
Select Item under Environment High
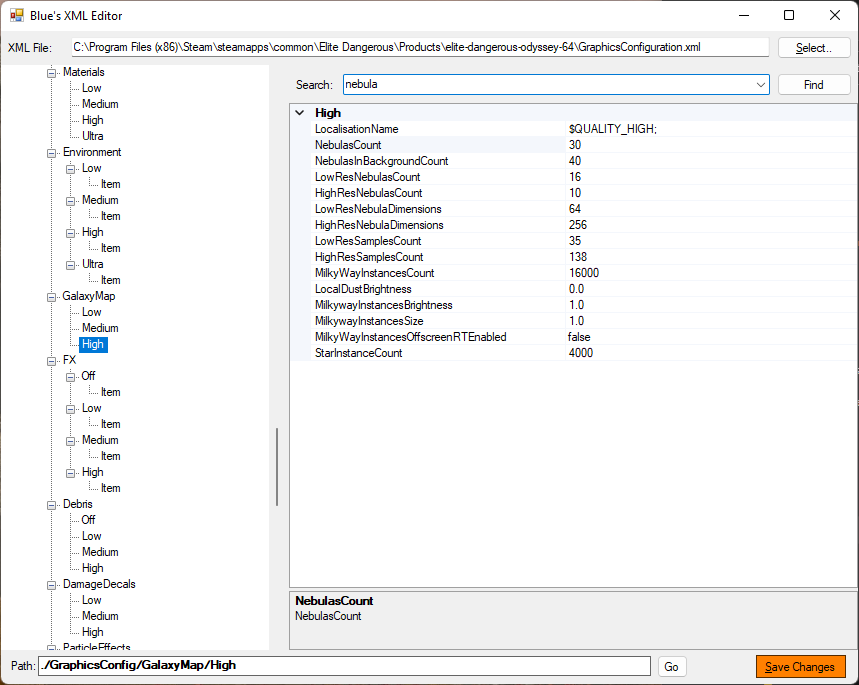(x=110, y=248)
